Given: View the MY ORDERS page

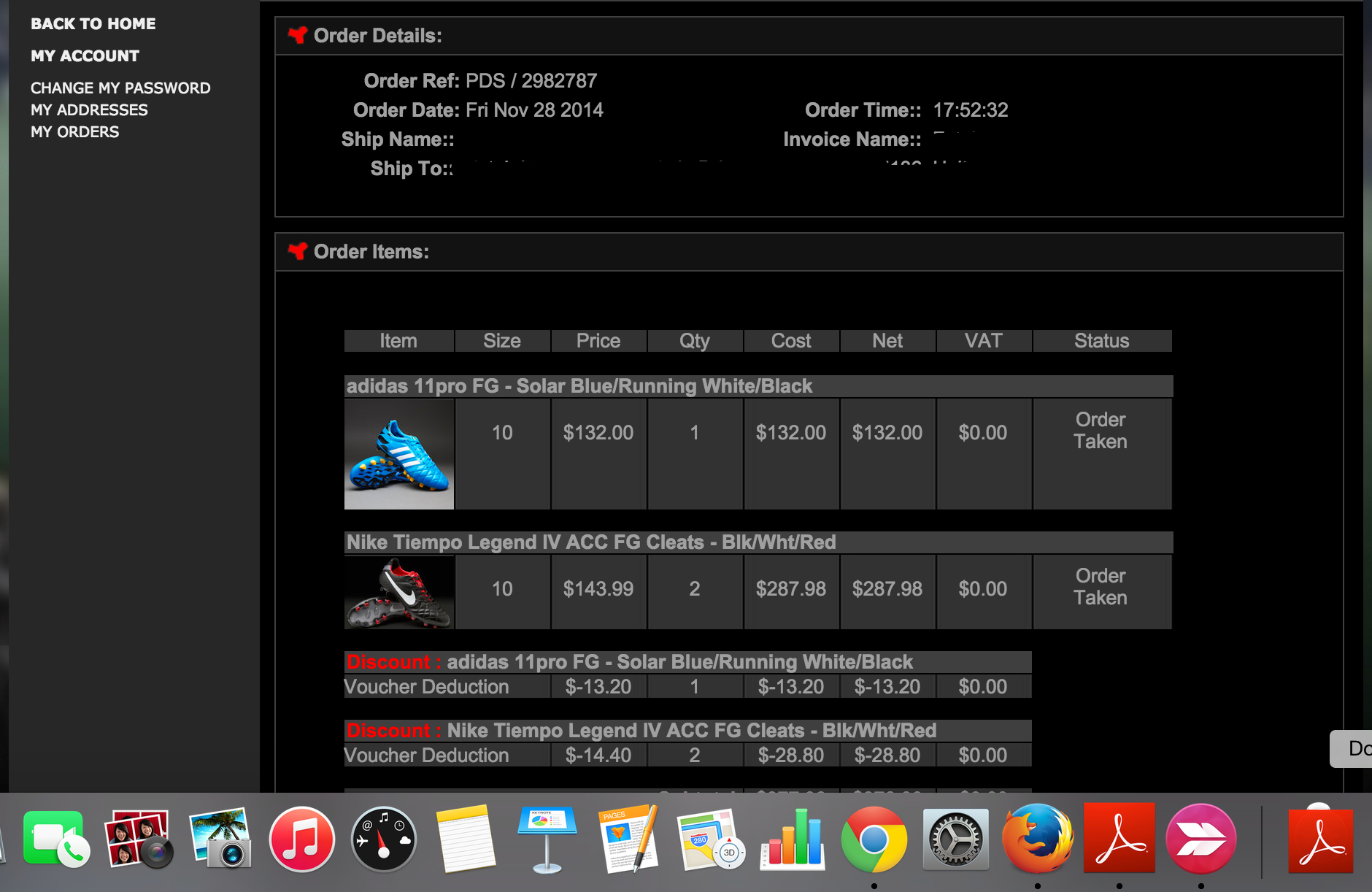Looking at the screenshot, I should (x=74, y=131).
